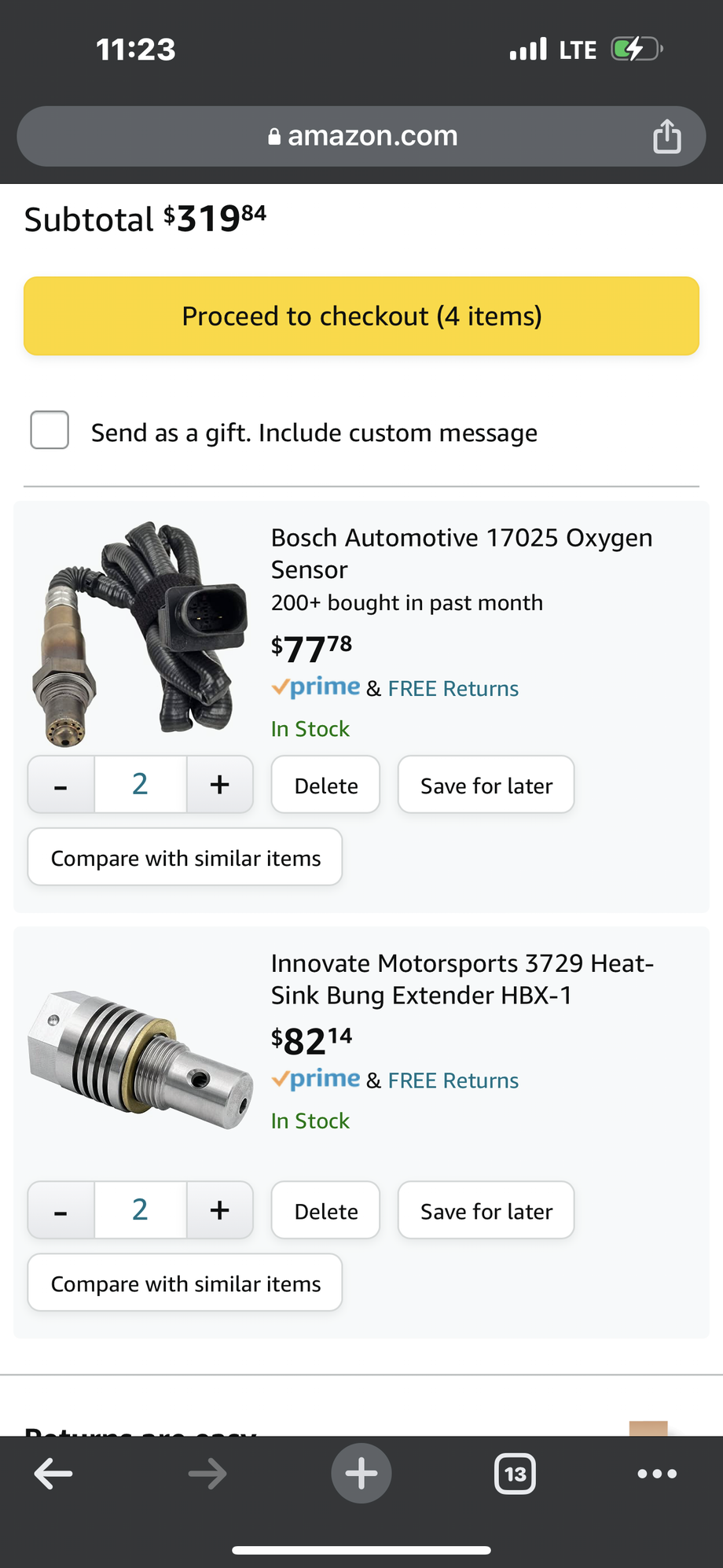The width and height of the screenshot is (723, 1568).
Task: Delete the Innovate Motorsports Bung Extender
Action: point(325,1211)
